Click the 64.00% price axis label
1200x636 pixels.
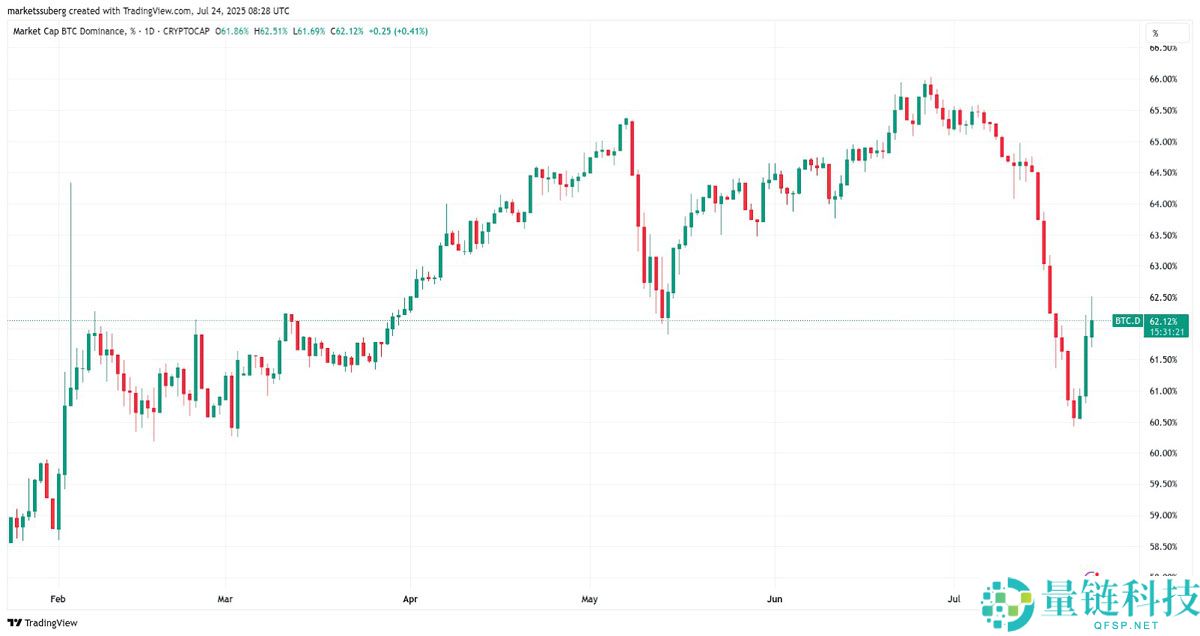[1163, 204]
